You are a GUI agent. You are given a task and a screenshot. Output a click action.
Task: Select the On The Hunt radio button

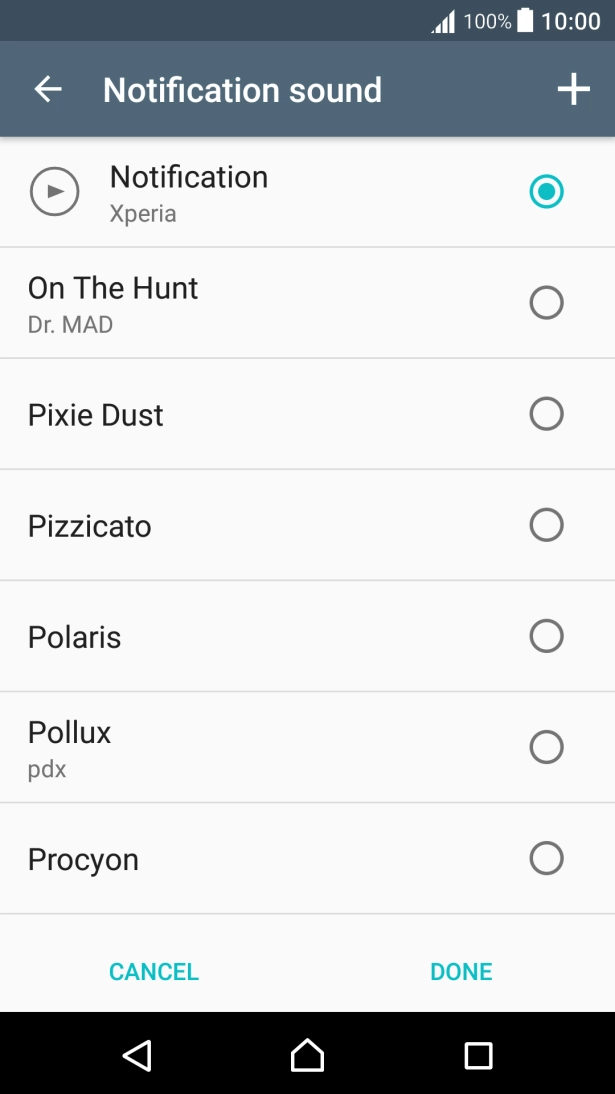click(x=546, y=302)
